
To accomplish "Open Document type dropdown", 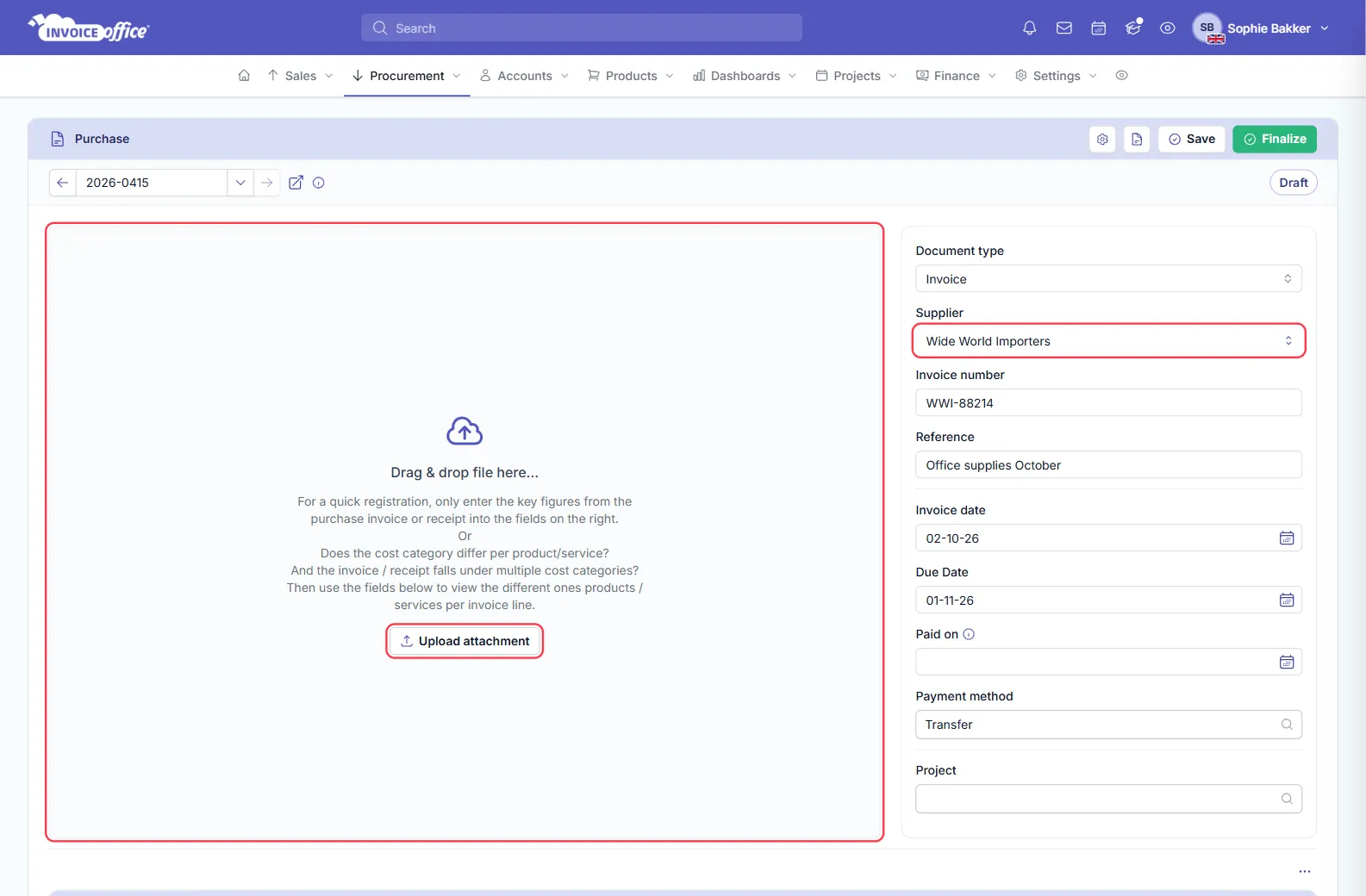I will (x=1108, y=279).
